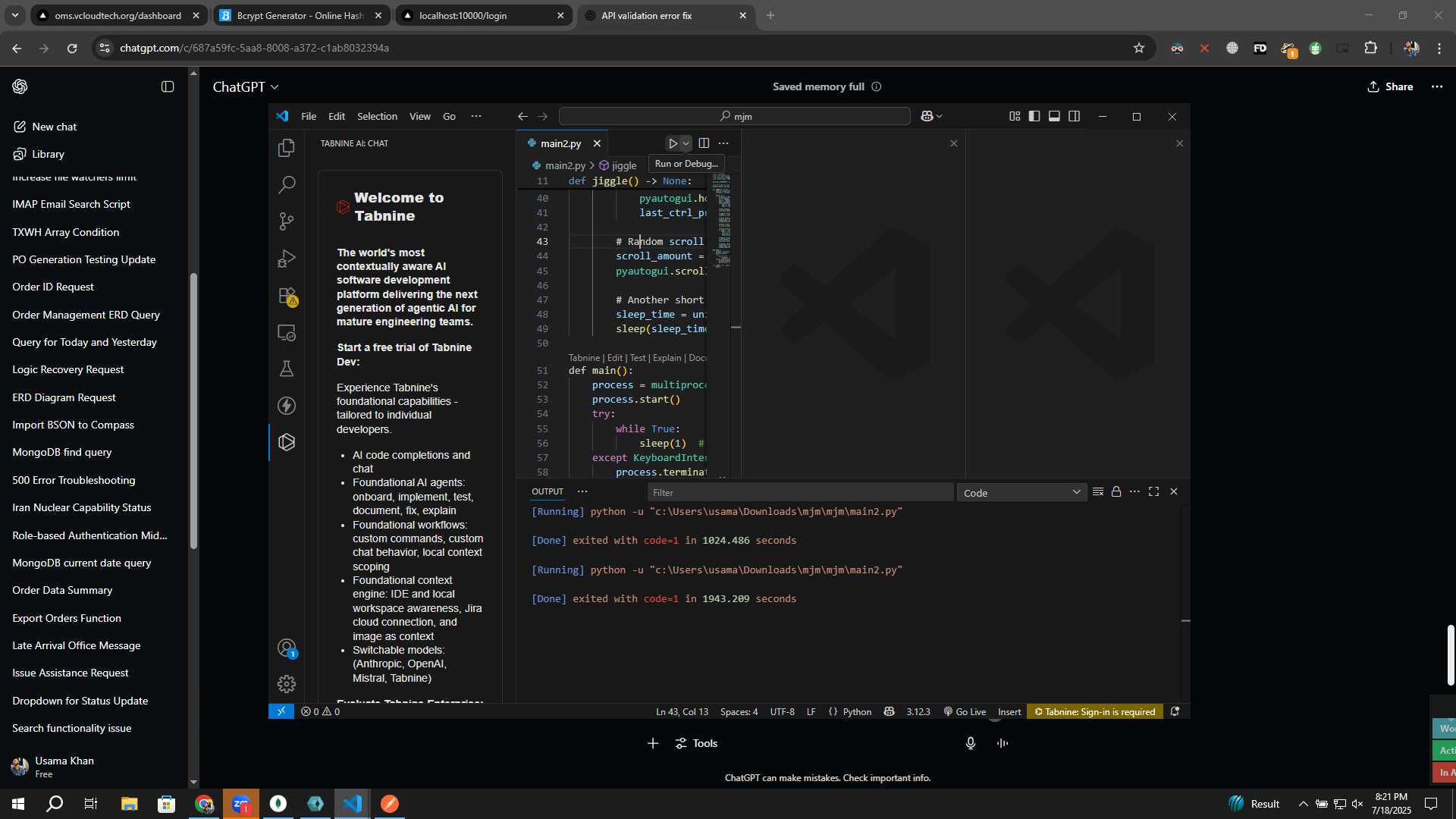Open Accounts icon in VS Code activity bar
Image resolution: width=1456 pixels, height=819 pixels.
[x=287, y=648]
